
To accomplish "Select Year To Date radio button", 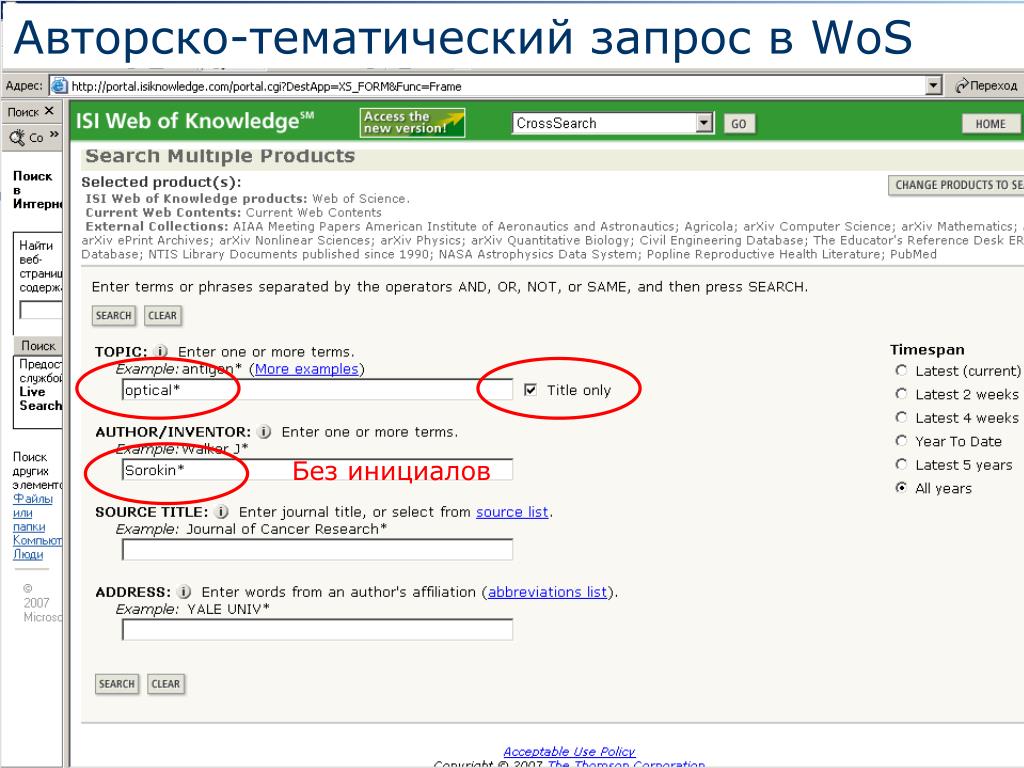I will (x=901, y=441).
